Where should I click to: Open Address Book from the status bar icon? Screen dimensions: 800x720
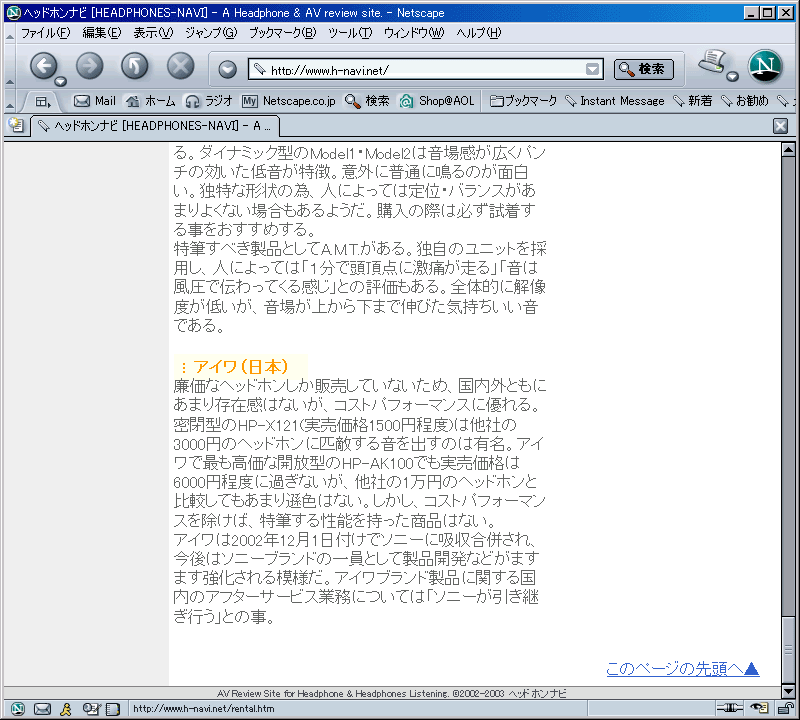pos(113,709)
